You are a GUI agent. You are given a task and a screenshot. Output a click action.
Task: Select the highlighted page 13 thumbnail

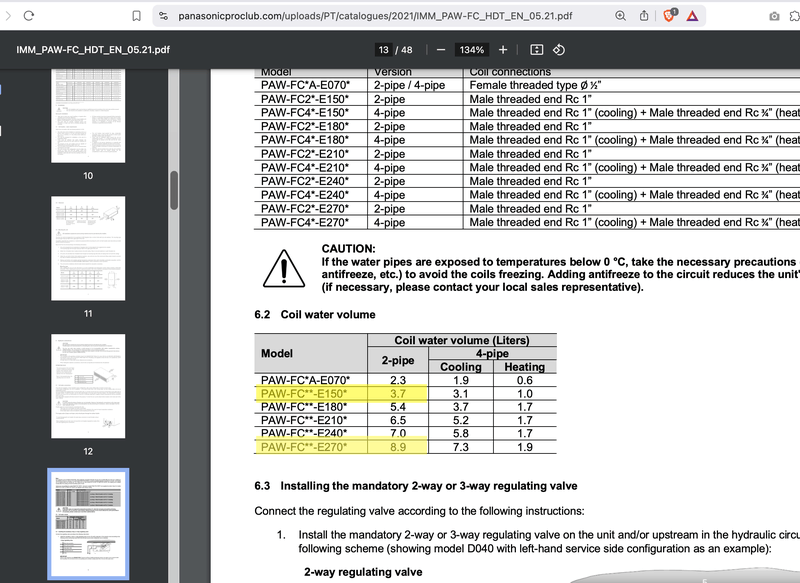88,524
